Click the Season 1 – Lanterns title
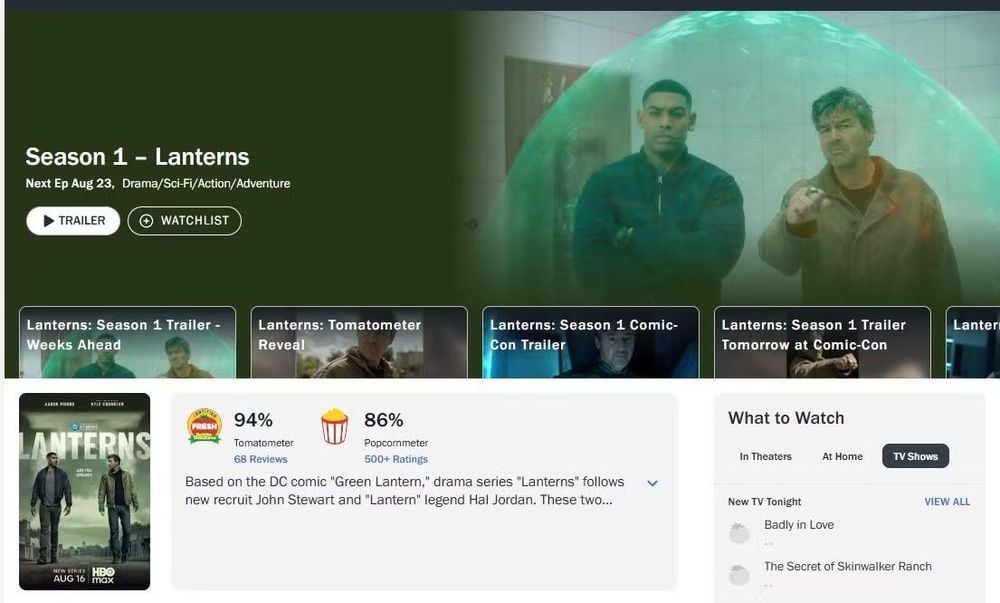 click(x=137, y=157)
